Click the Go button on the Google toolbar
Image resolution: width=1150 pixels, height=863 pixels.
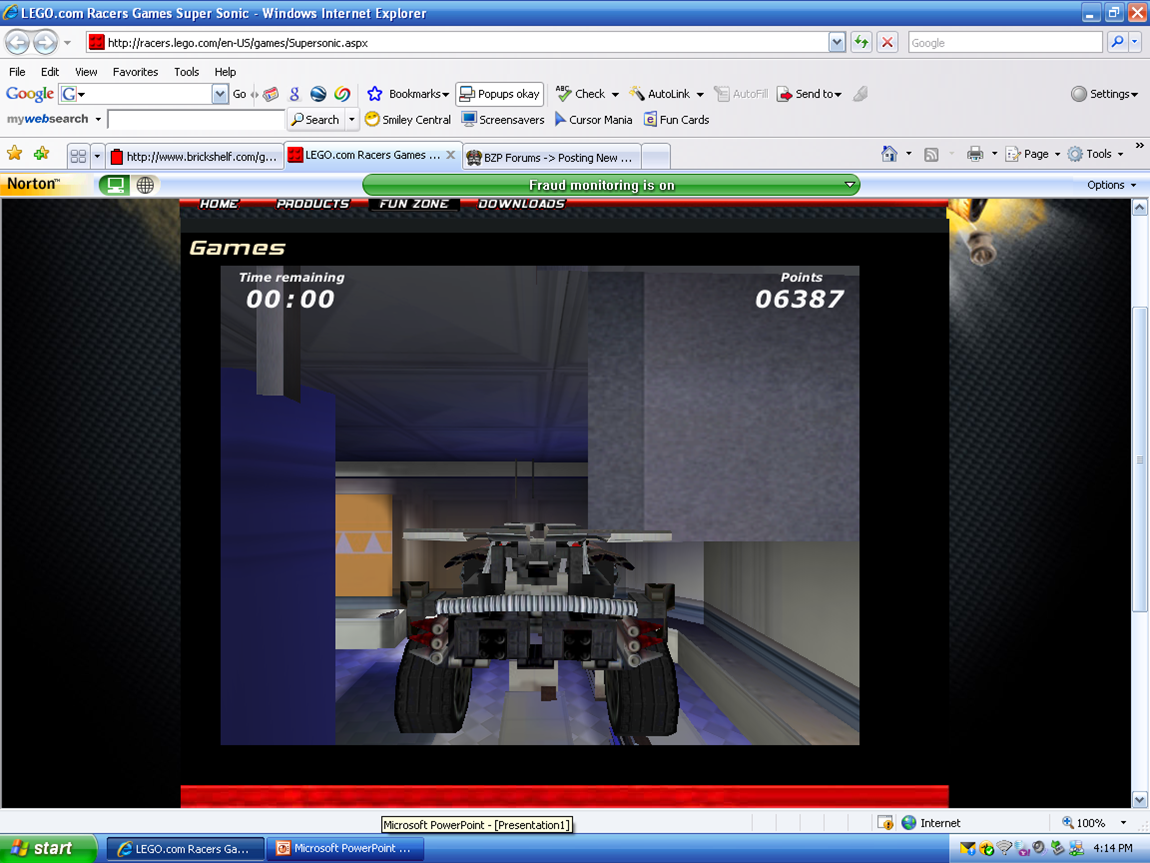point(240,94)
